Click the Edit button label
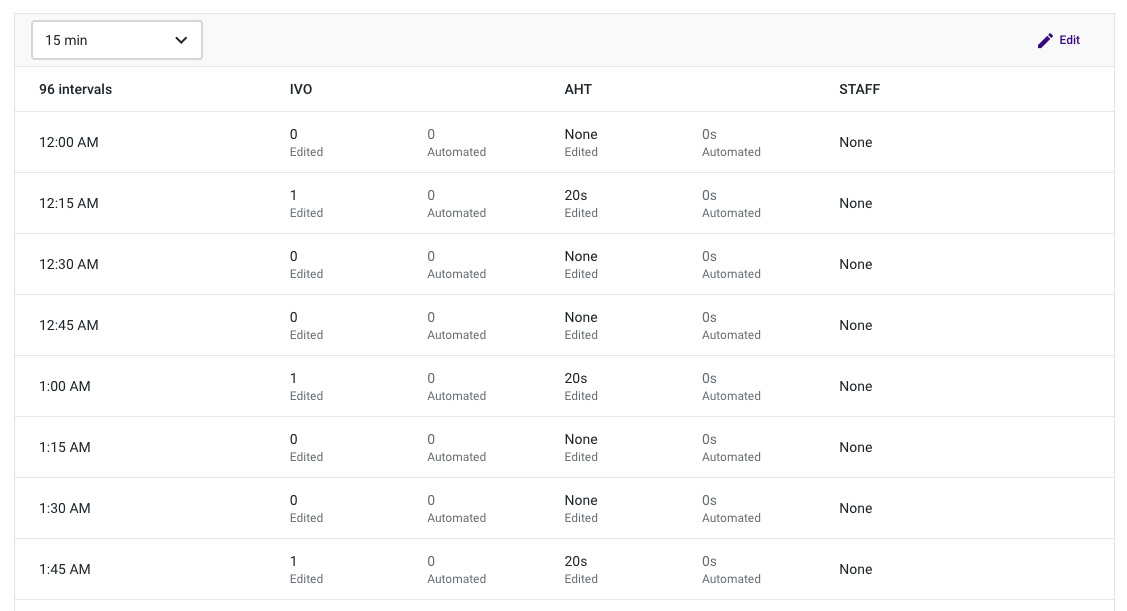The height and width of the screenshot is (611, 1127). point(1070,41)
